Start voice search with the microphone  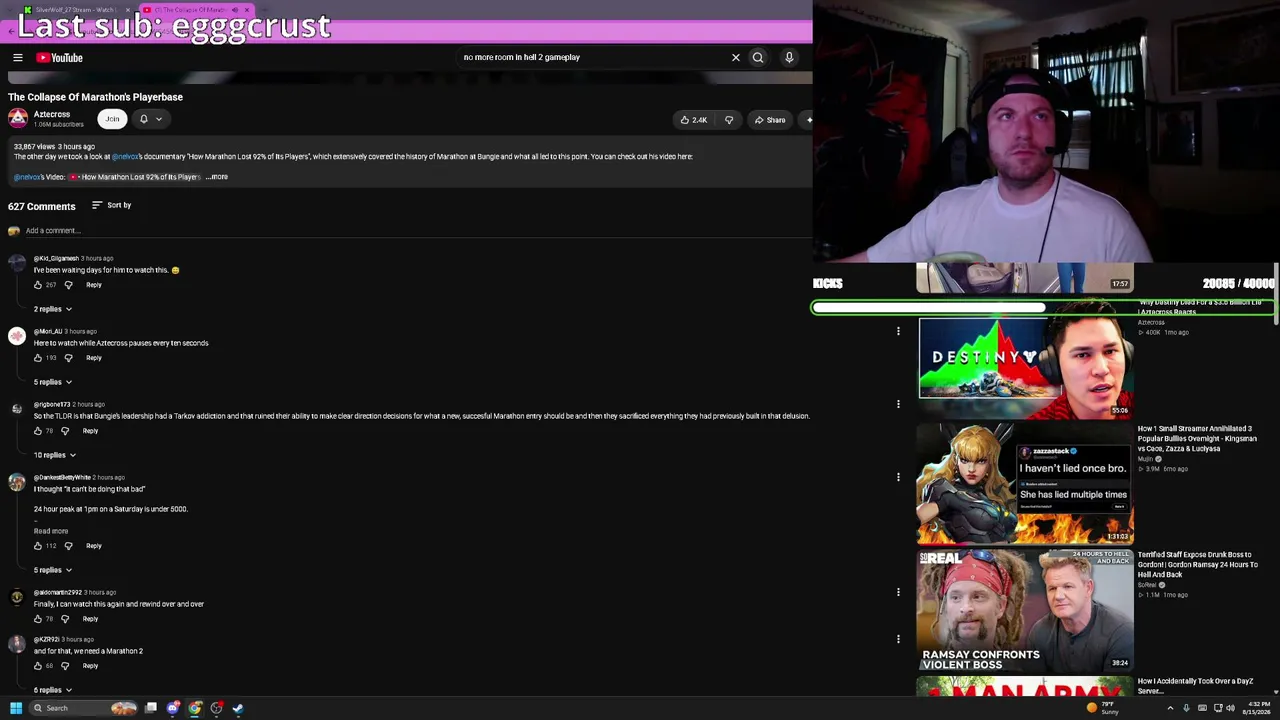[x=789, y=58]
